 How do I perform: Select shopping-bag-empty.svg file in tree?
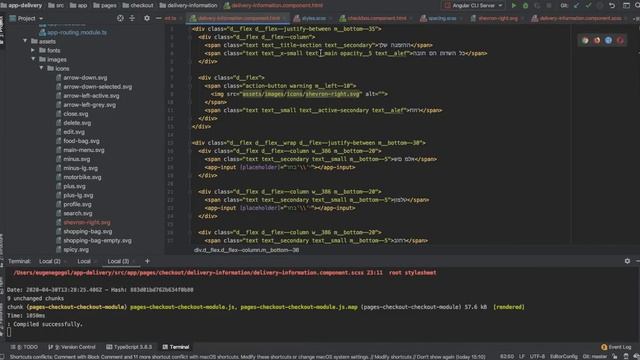pyautogui.click(x=97, y=240)
